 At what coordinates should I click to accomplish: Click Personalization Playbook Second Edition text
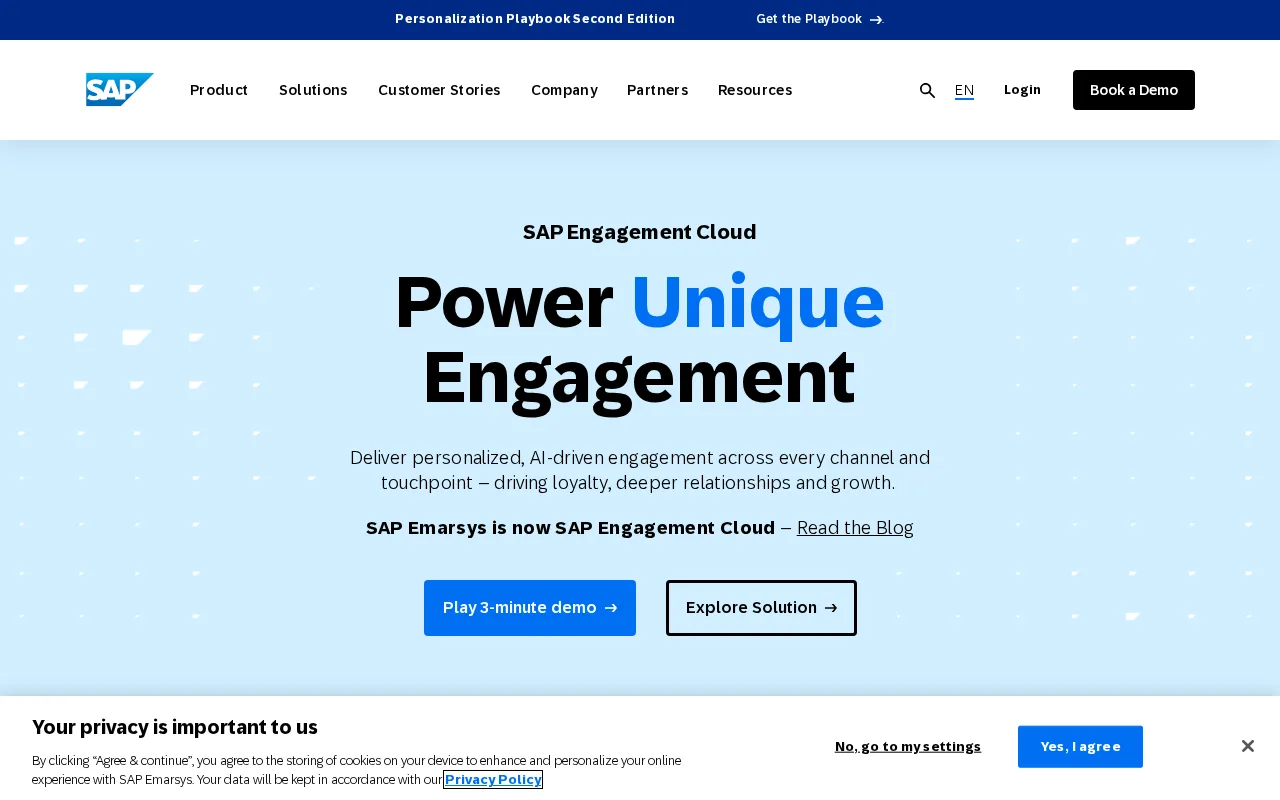tap(535, 19)
